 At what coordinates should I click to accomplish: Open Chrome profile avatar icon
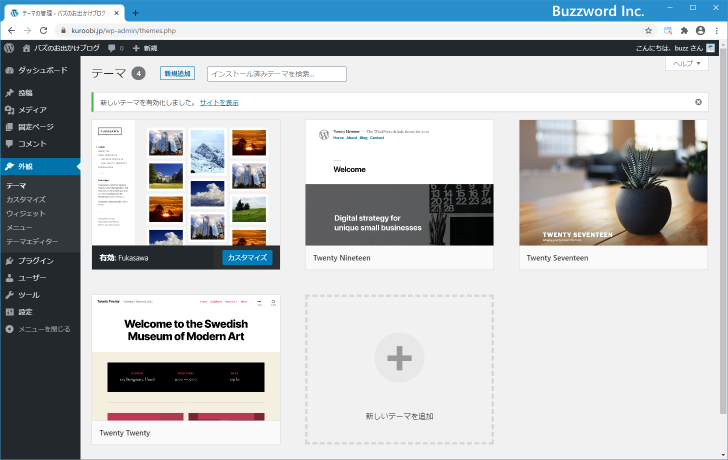pyautogui.click(x=700, y=31)
